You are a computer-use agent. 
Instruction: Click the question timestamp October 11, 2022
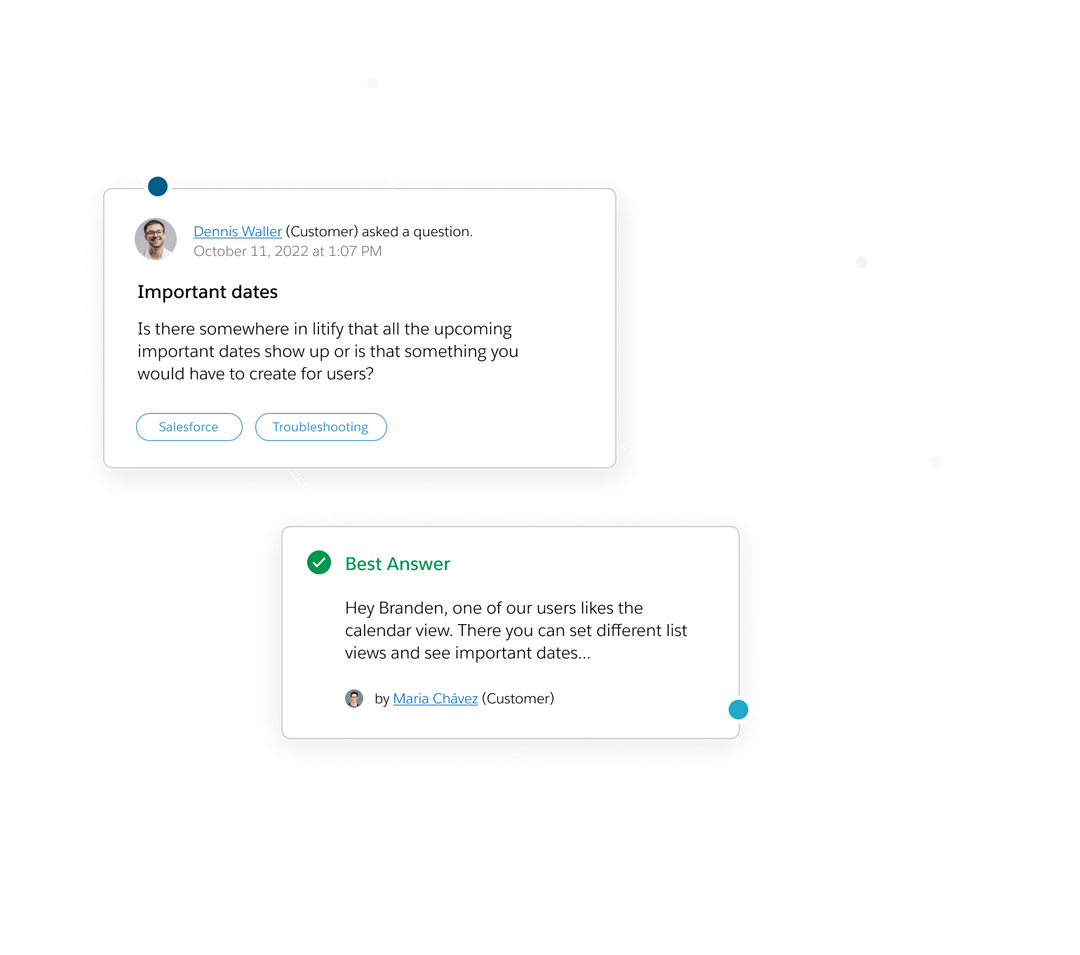(287, 251)
